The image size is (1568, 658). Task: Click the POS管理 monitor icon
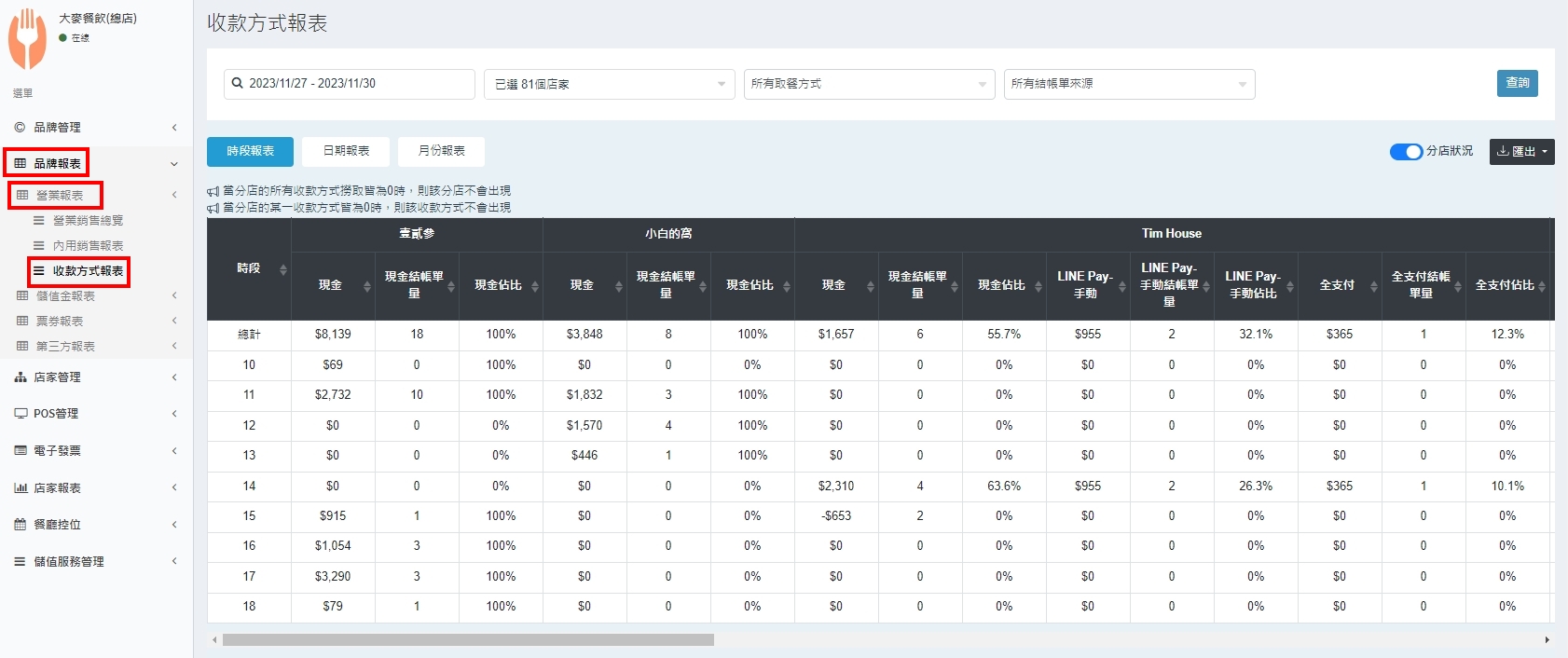21,414
